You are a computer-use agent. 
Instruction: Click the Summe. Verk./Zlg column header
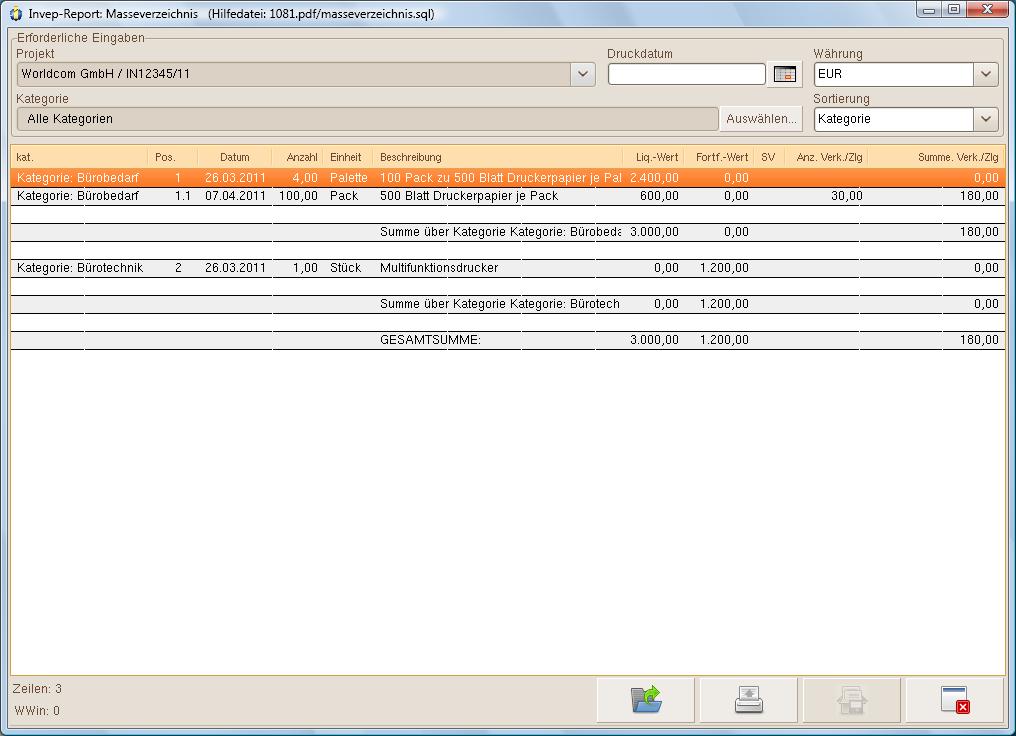(937, 157)
